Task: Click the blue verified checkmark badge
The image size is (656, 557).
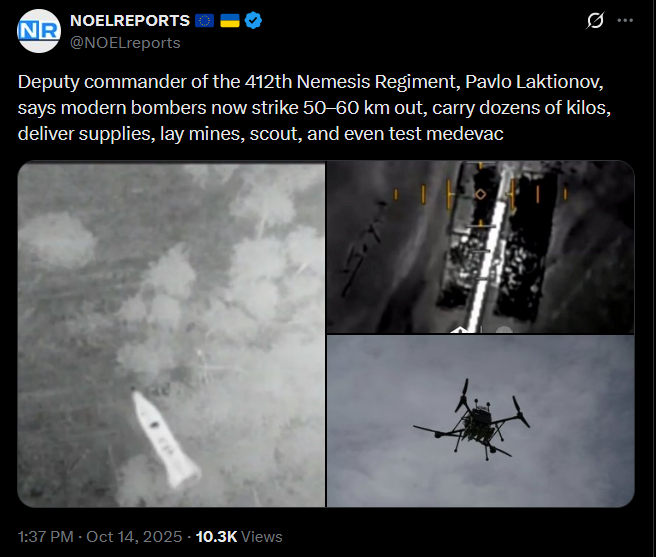Action: pyautogui.click(x=253, y=21)
